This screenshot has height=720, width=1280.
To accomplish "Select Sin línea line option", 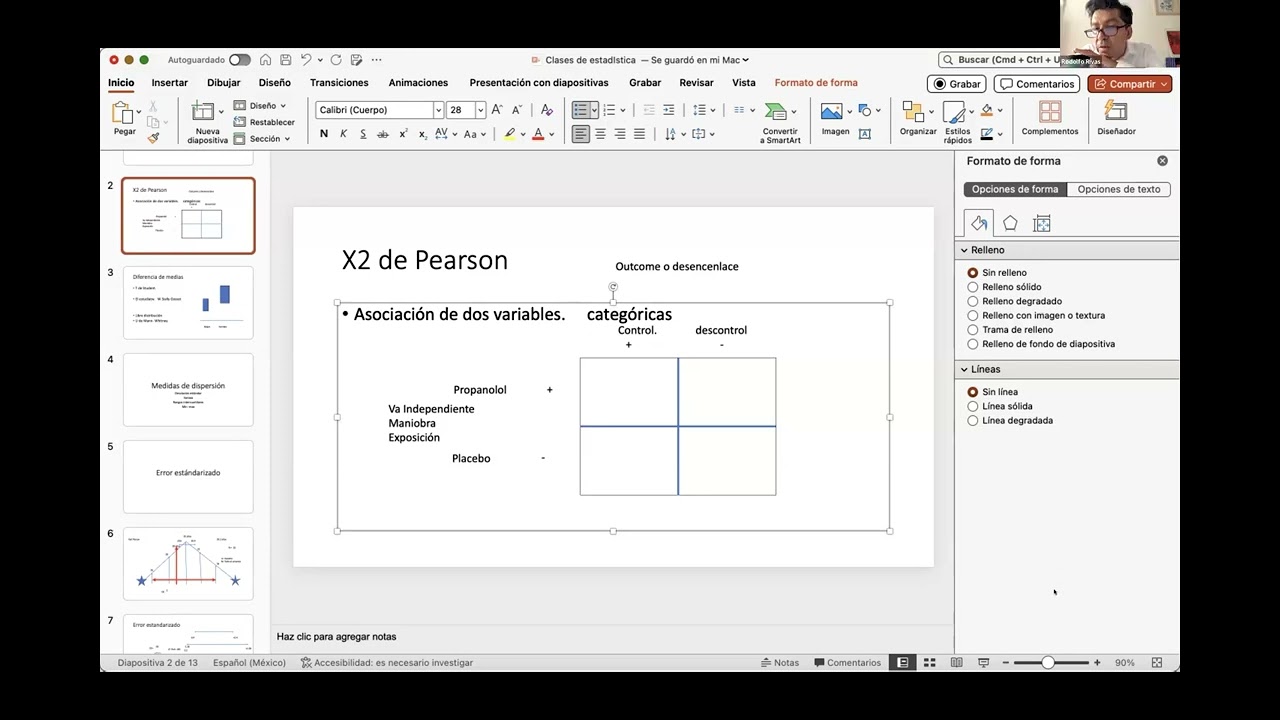I will point(973,392).
